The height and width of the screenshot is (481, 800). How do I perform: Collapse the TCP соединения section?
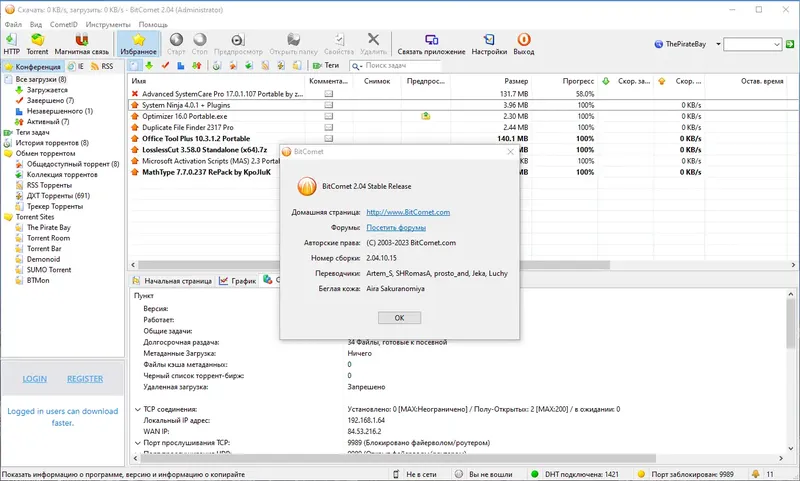point(137,409)
